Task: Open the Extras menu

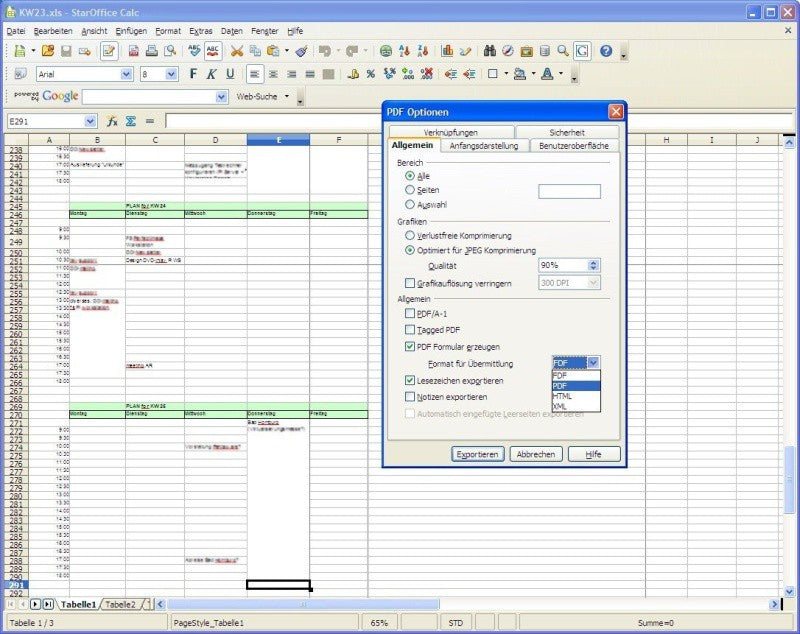Action: (x=201, y=31)
